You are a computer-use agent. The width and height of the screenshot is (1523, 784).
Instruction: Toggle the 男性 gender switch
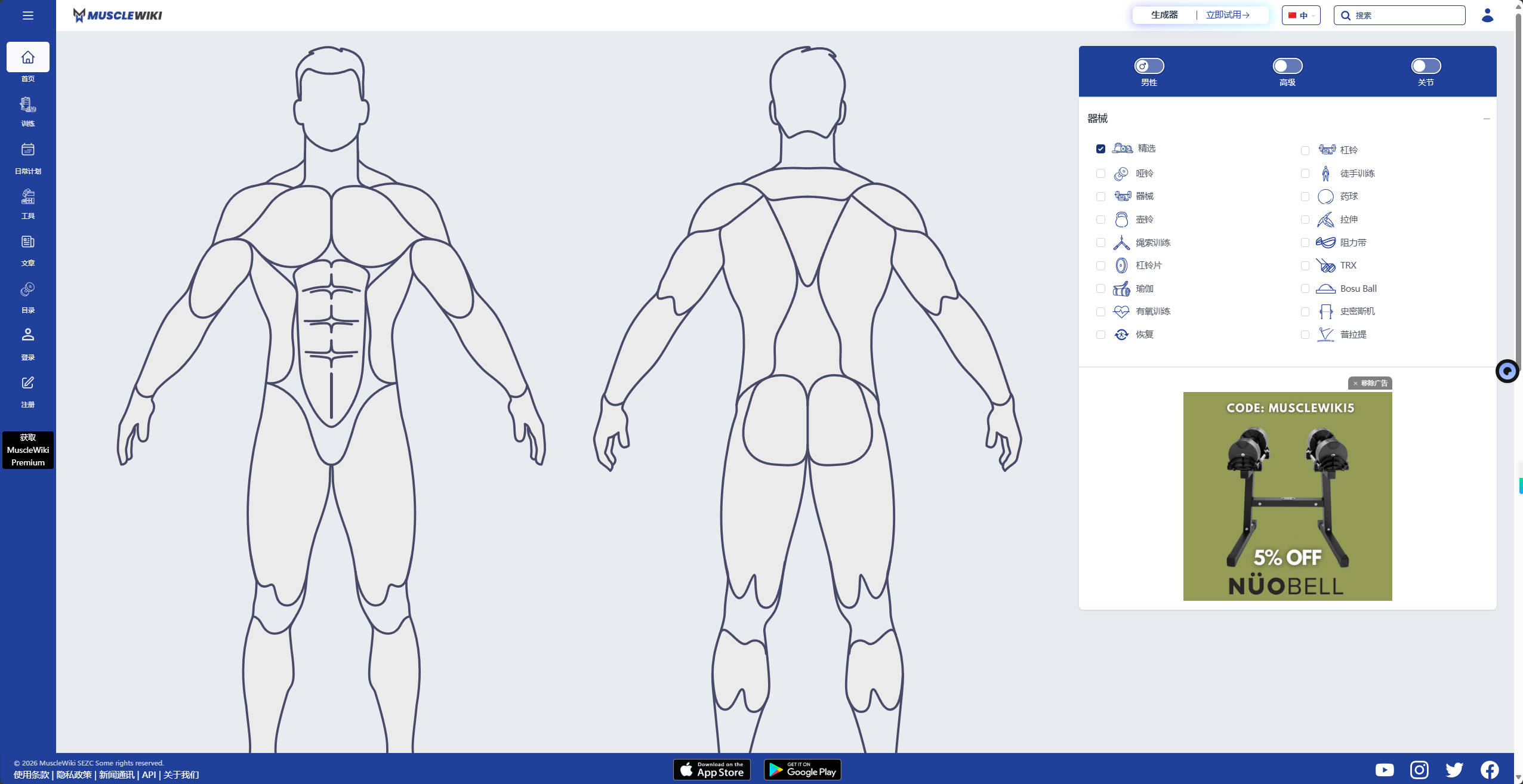tap(1149, 66)
